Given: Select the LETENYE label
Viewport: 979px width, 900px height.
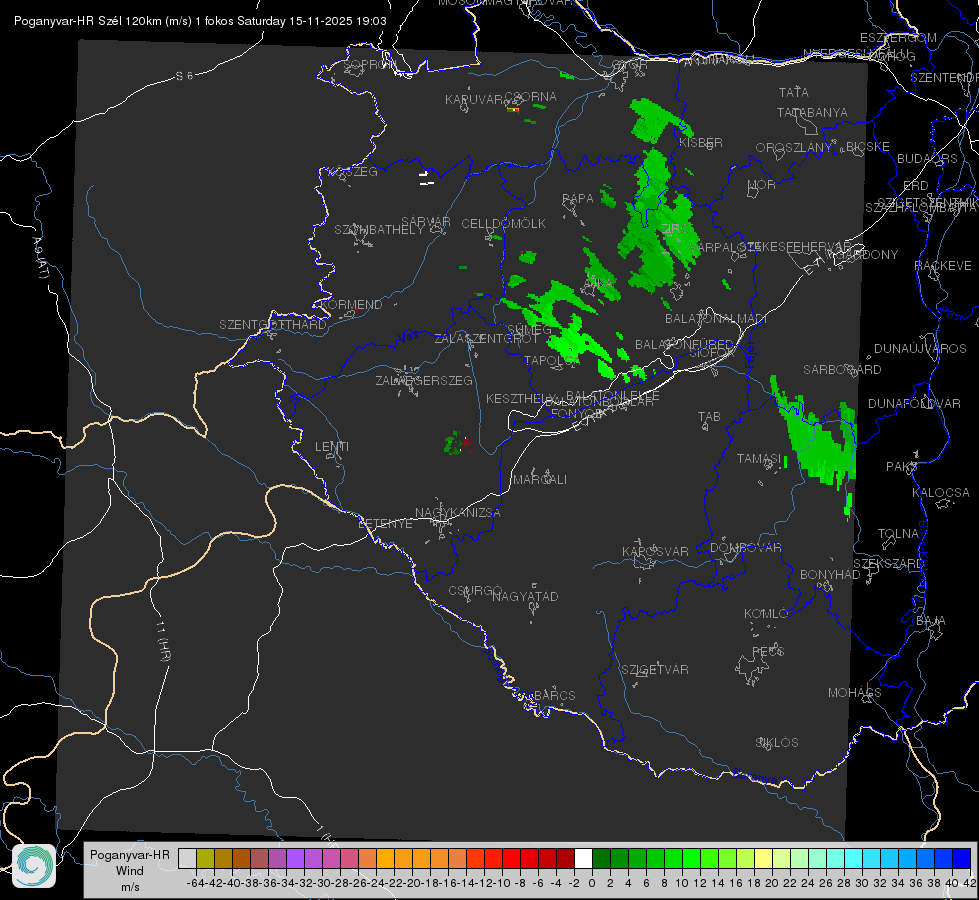Looking at the screenshot, I should pyautogui.click(x=385, y=524).
